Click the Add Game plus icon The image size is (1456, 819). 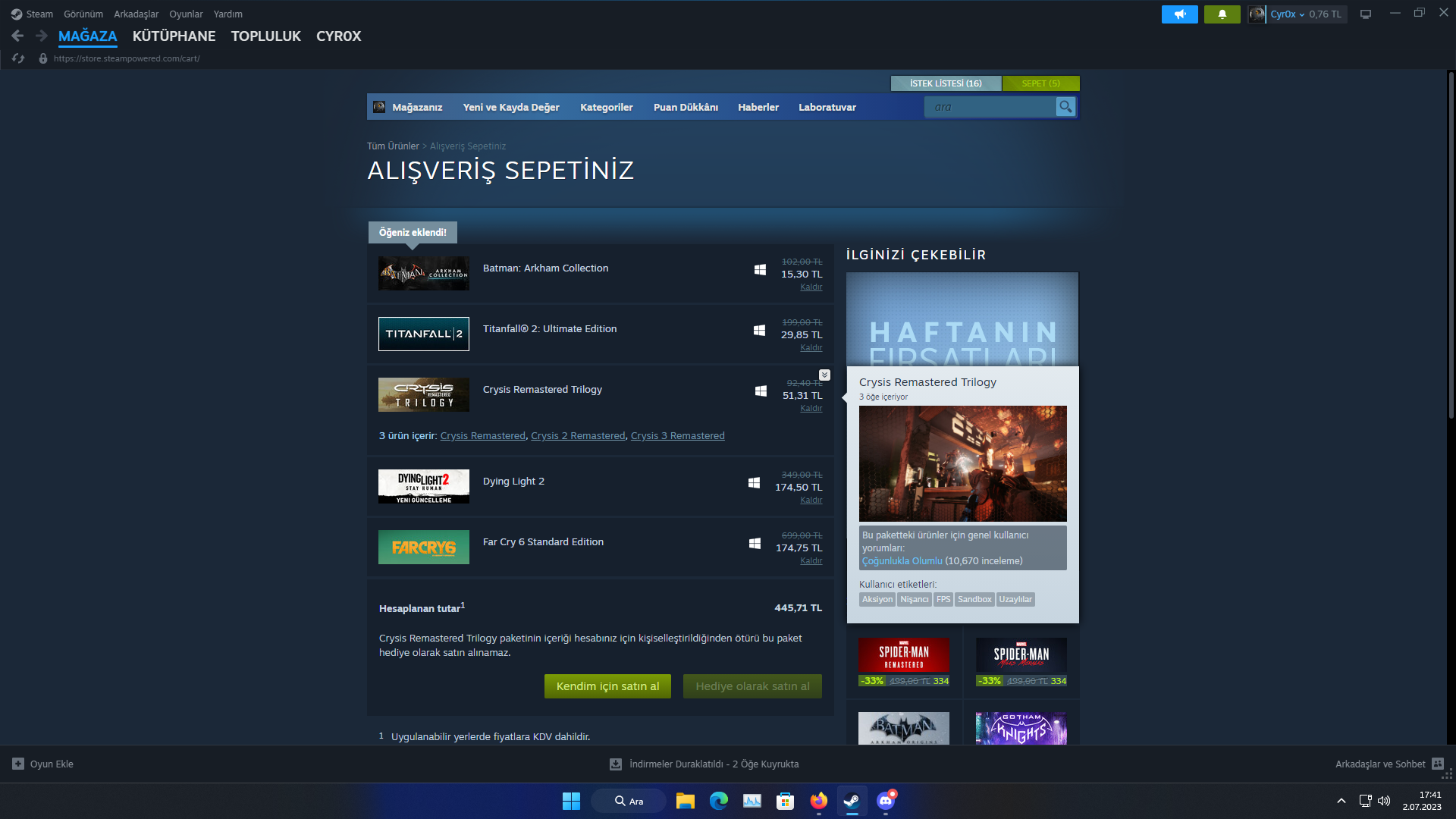[18, 764]
